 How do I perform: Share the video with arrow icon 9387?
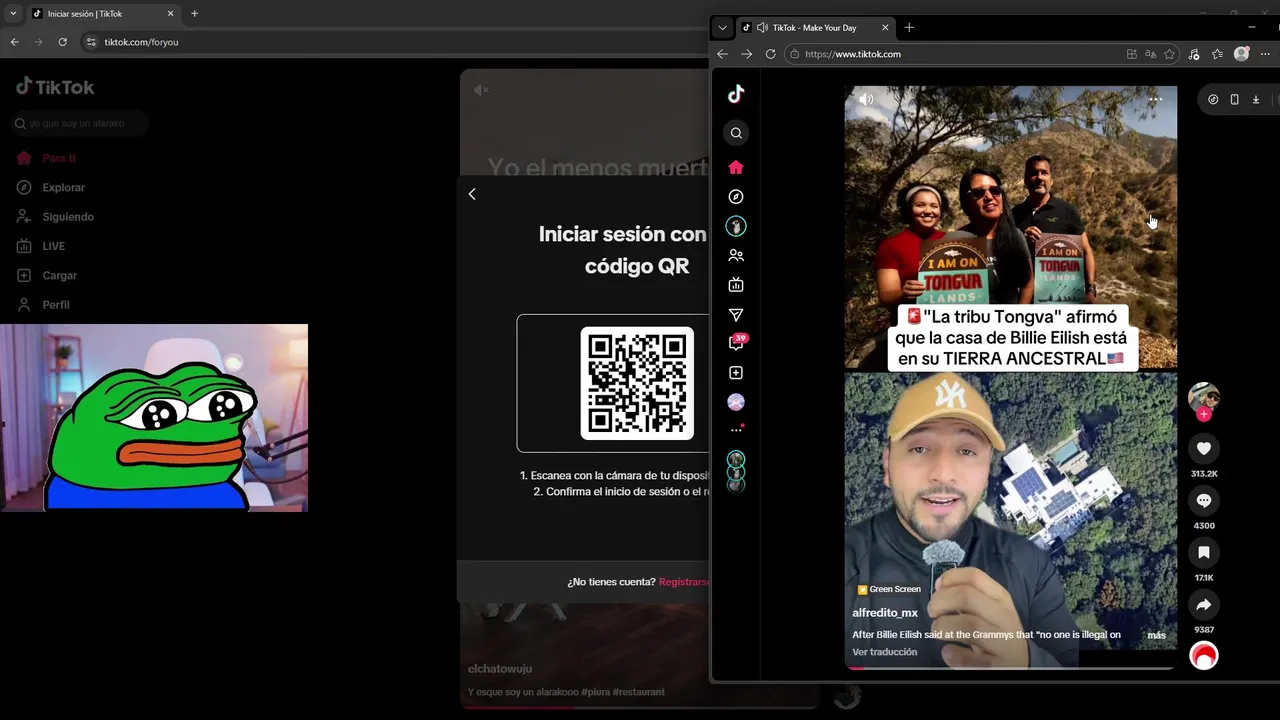pos(1204,605)
